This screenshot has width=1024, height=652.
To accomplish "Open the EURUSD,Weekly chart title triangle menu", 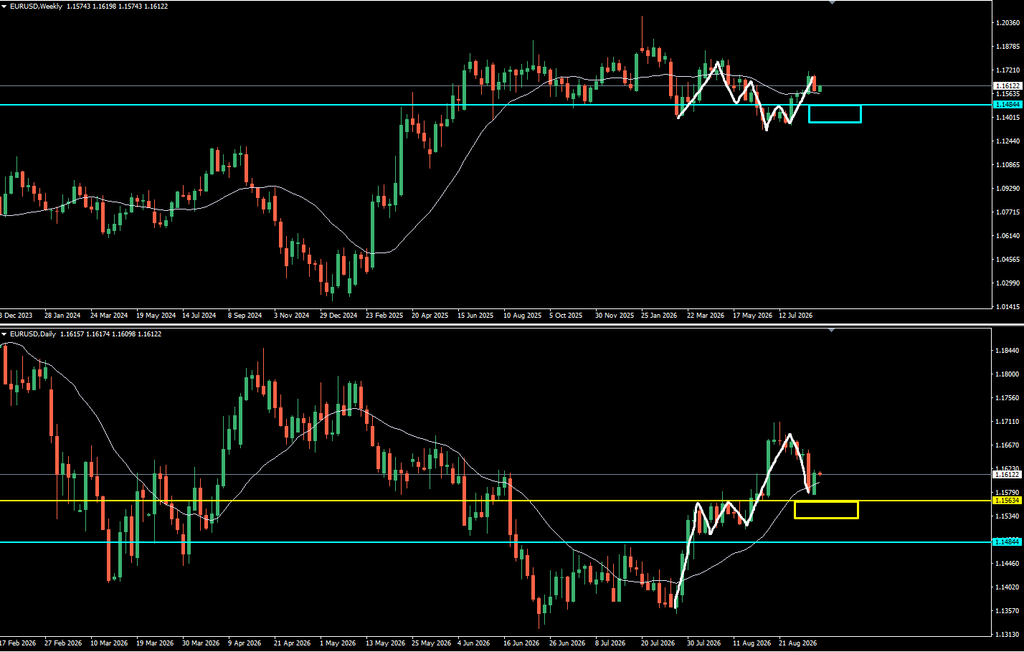I will point(3,5).
